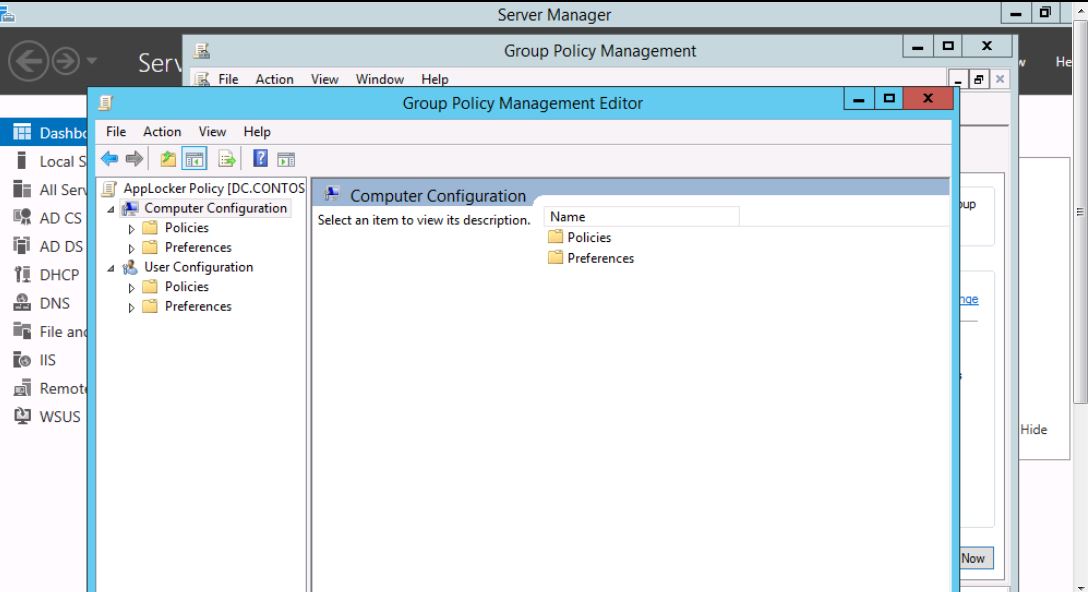The height and width of the screenshot is (592, 1088).
Task: Open Action menu in Group Policy Management window
Action: [x=274, y=79]
